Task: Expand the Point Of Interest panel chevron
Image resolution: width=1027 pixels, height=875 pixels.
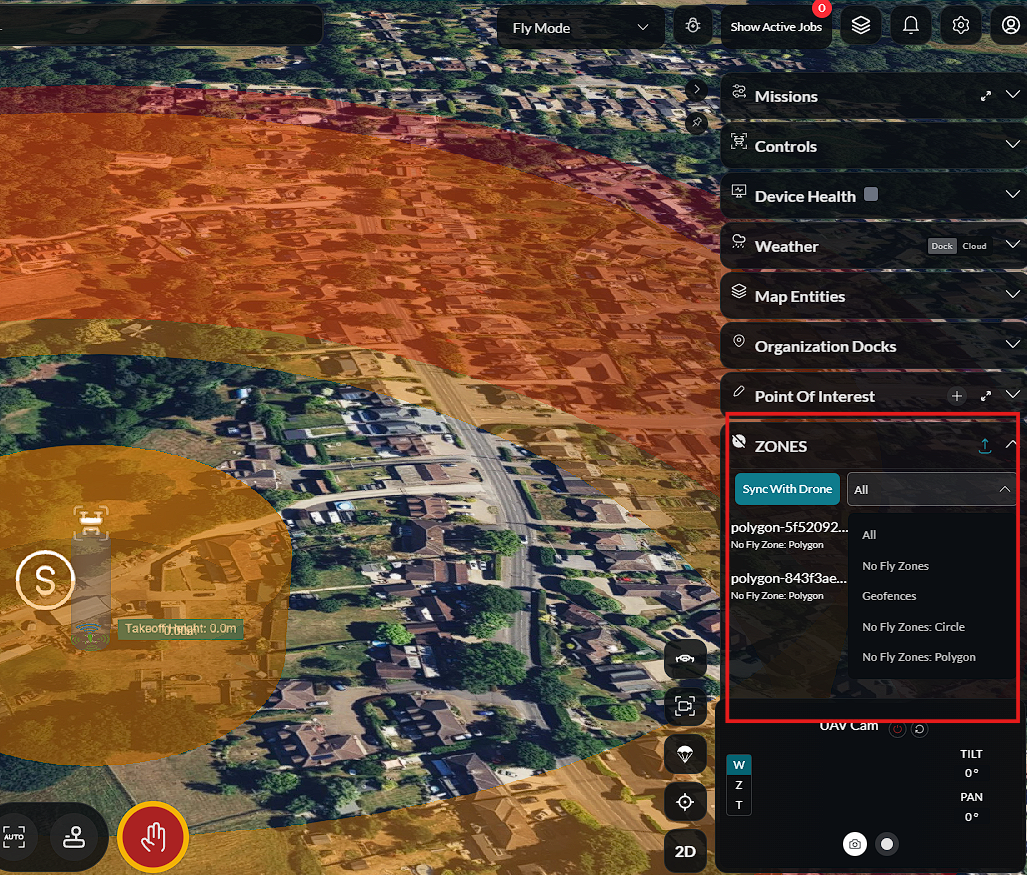Action: click(x=1013, y=394)
